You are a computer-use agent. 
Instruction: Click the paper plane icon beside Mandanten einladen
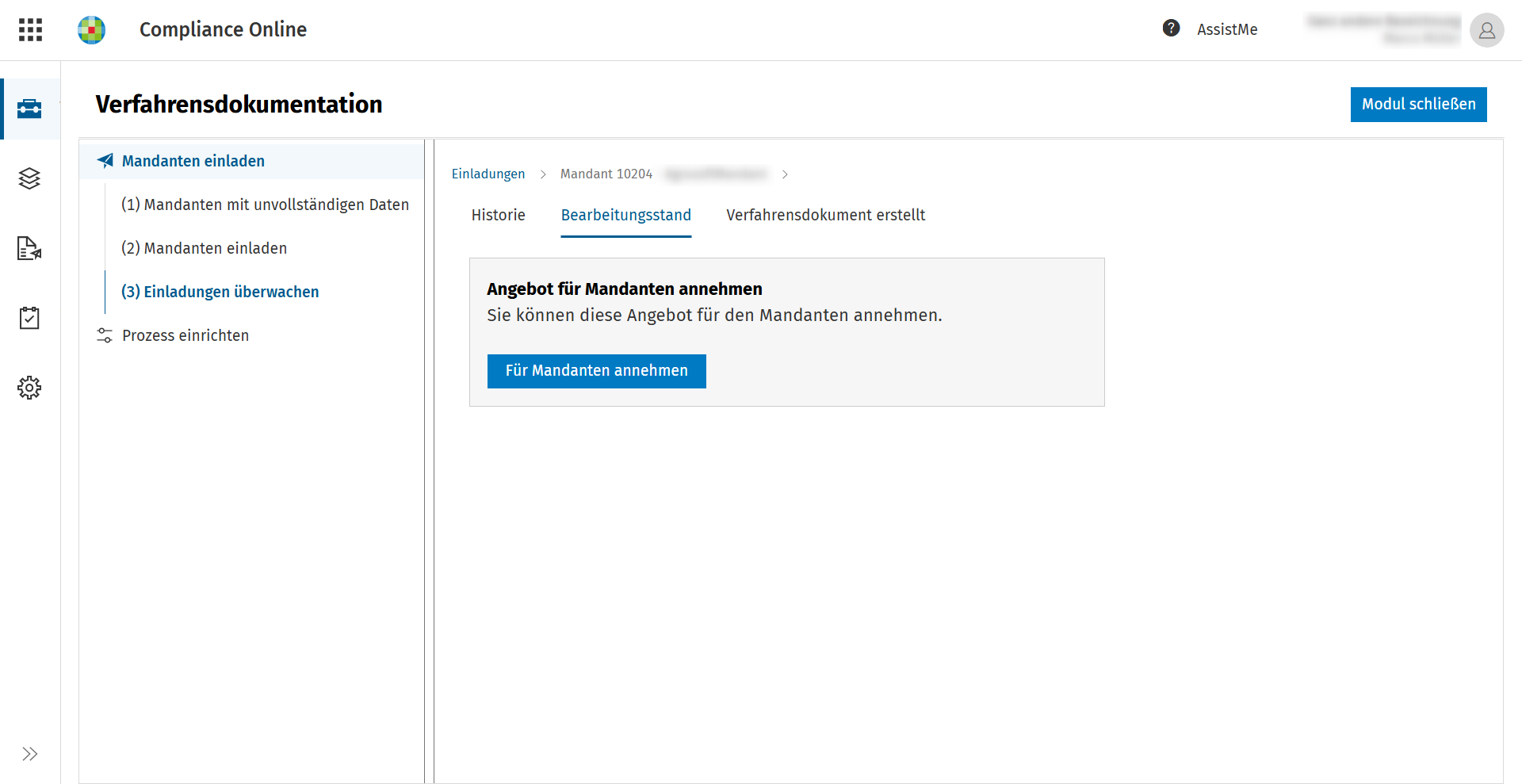[x=105, y=161]
